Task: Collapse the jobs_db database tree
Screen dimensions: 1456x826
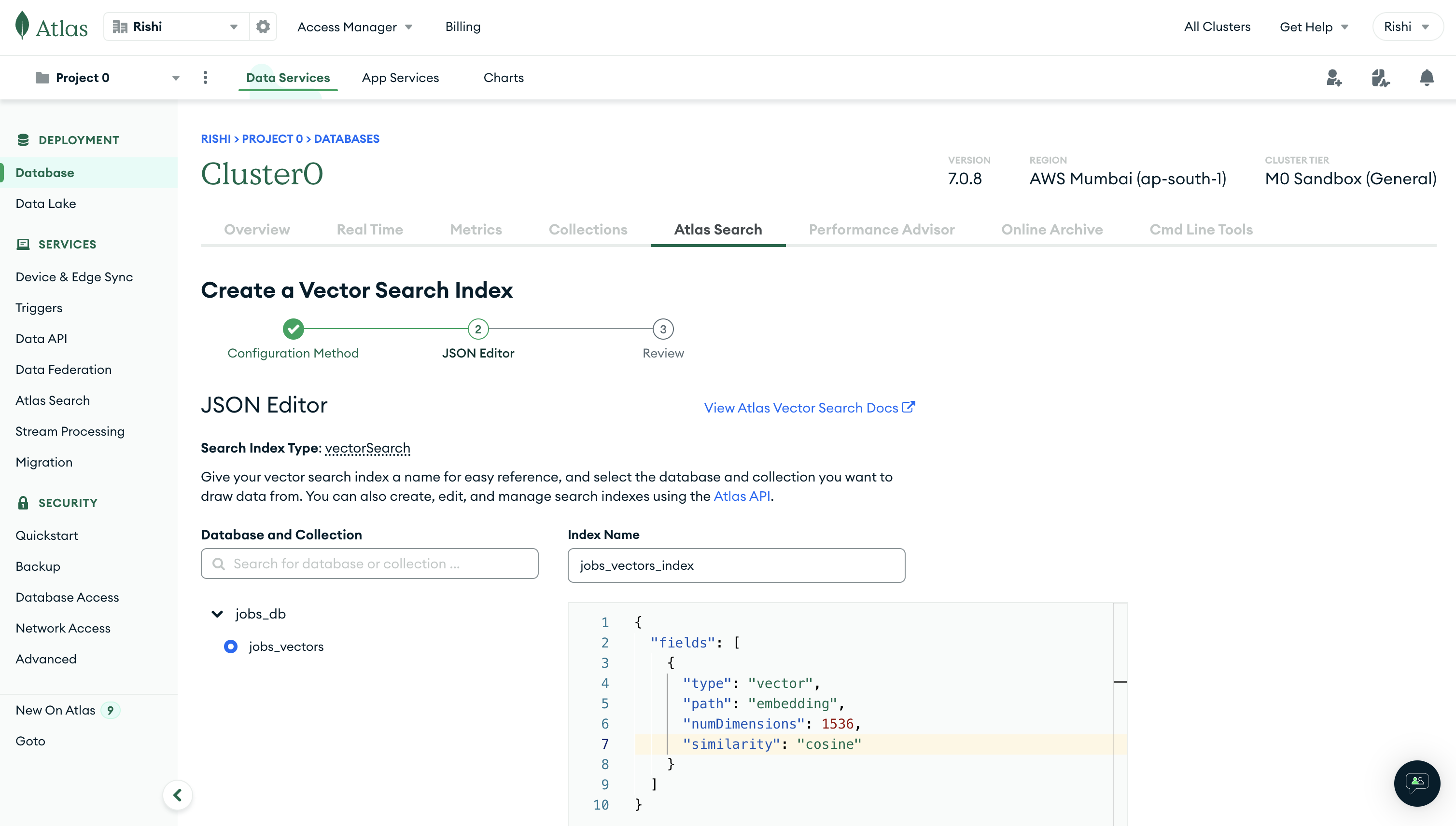Action: click(x=217, y=614)
